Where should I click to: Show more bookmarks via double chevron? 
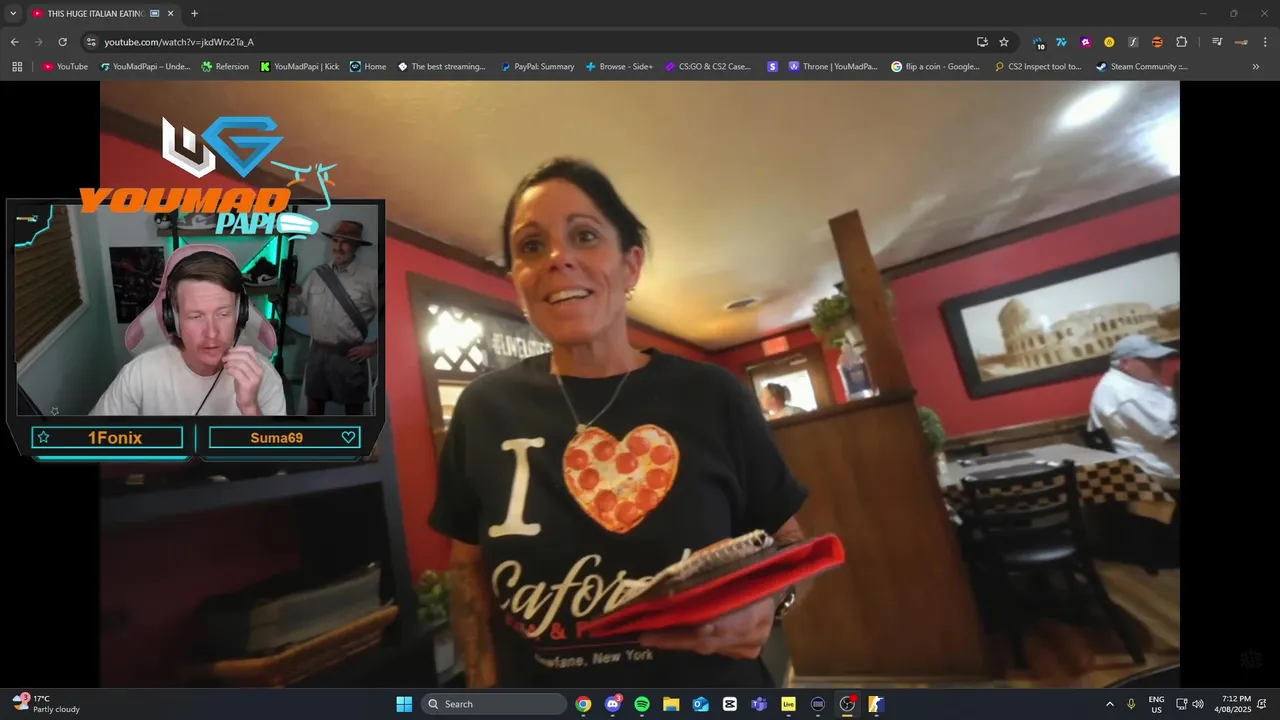1256,67
